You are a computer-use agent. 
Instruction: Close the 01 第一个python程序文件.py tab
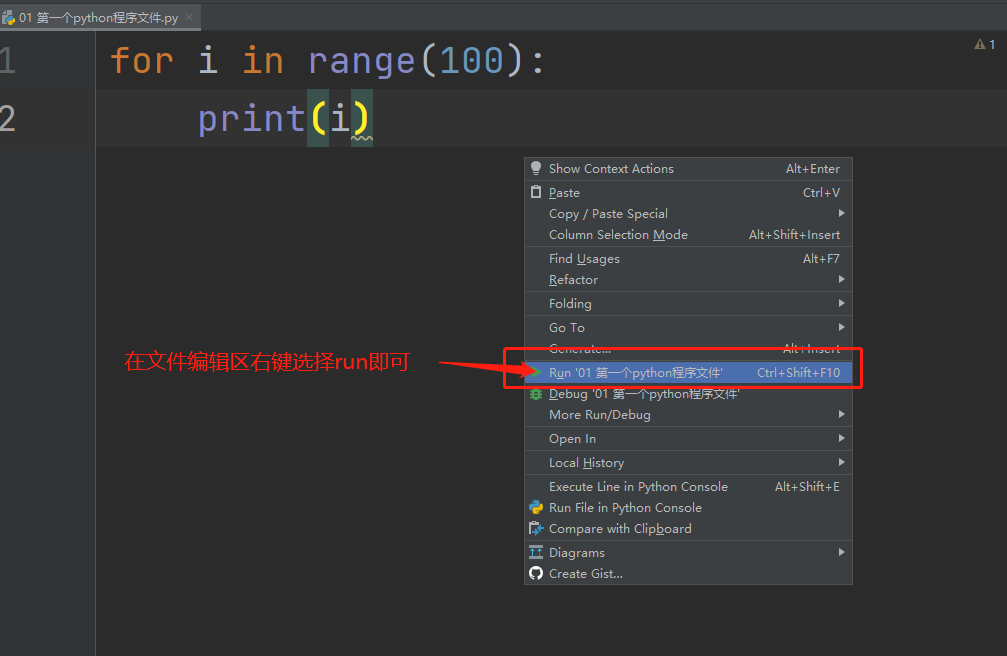189,17
